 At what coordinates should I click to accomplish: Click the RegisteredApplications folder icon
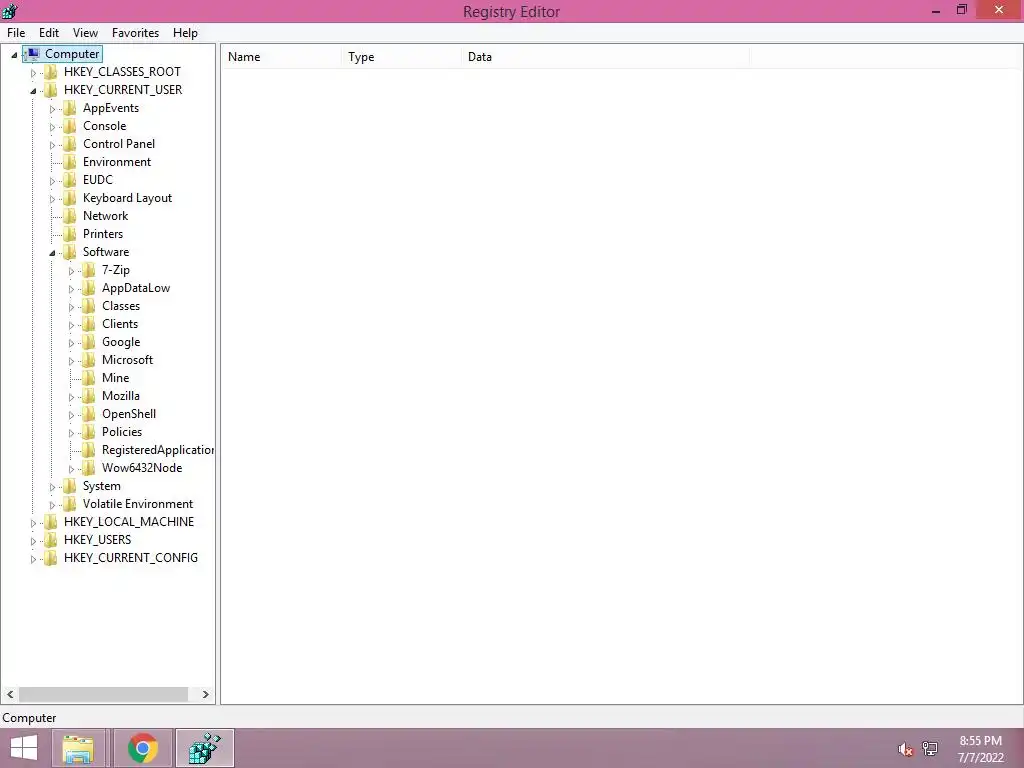(89, 450)
